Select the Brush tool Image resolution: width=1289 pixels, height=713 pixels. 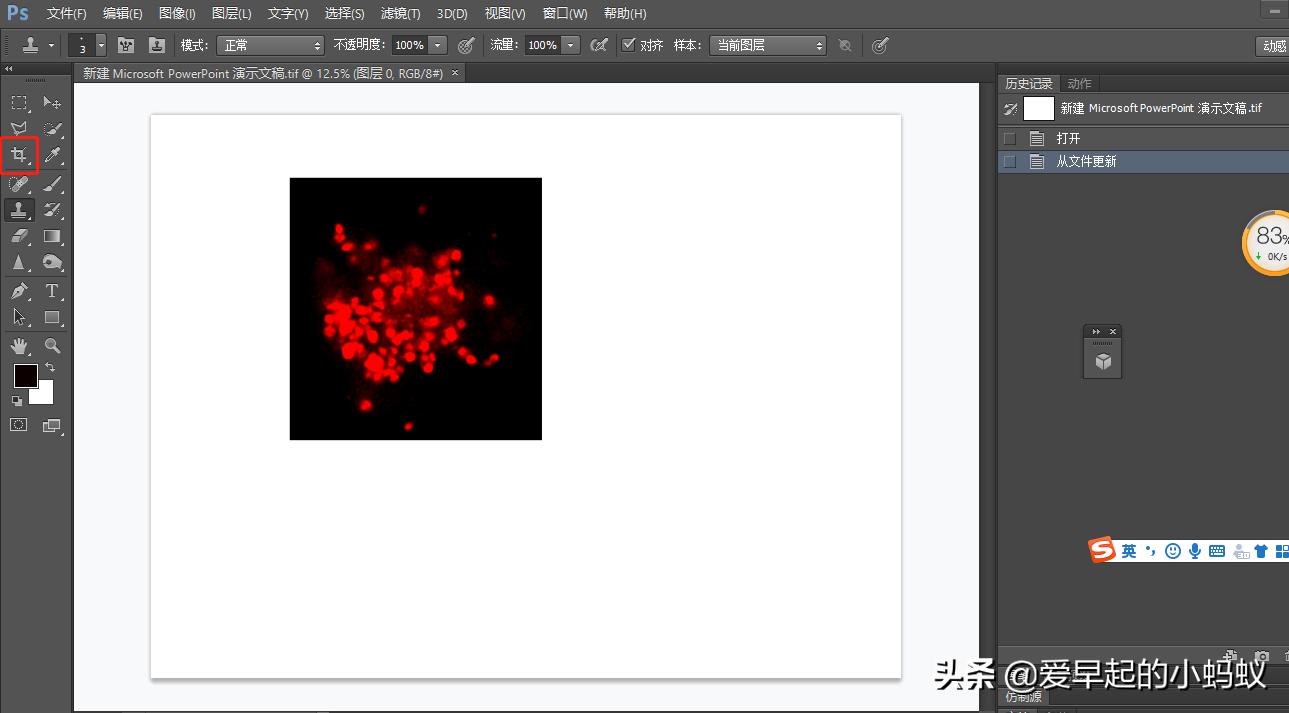point(53,184)
